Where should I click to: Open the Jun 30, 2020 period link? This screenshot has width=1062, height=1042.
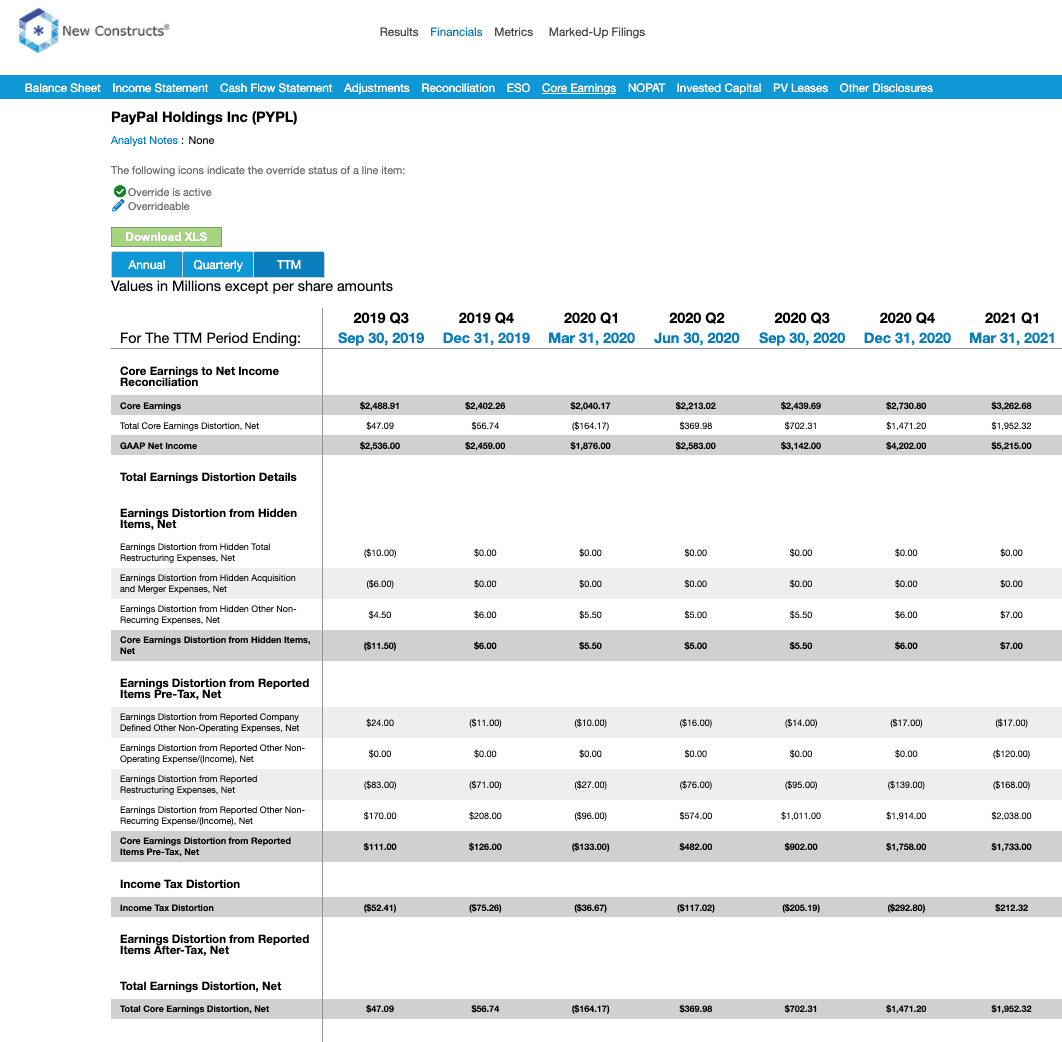[x=696, y=338]
